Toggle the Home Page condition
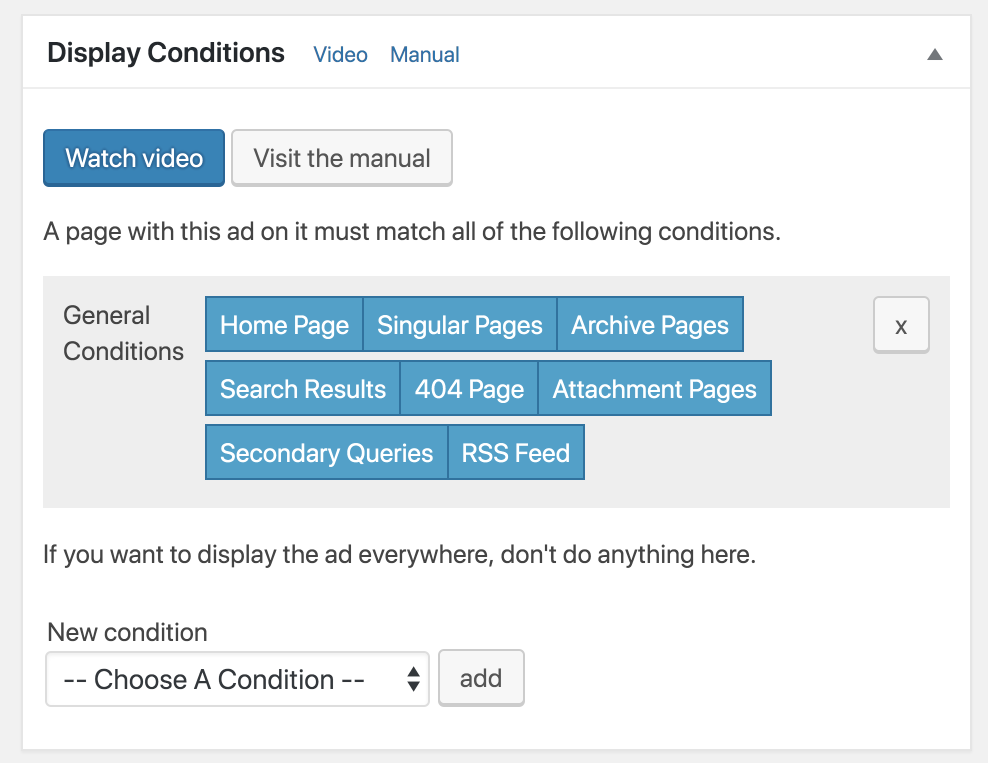 pyautogui.click(x=284, y=325)
